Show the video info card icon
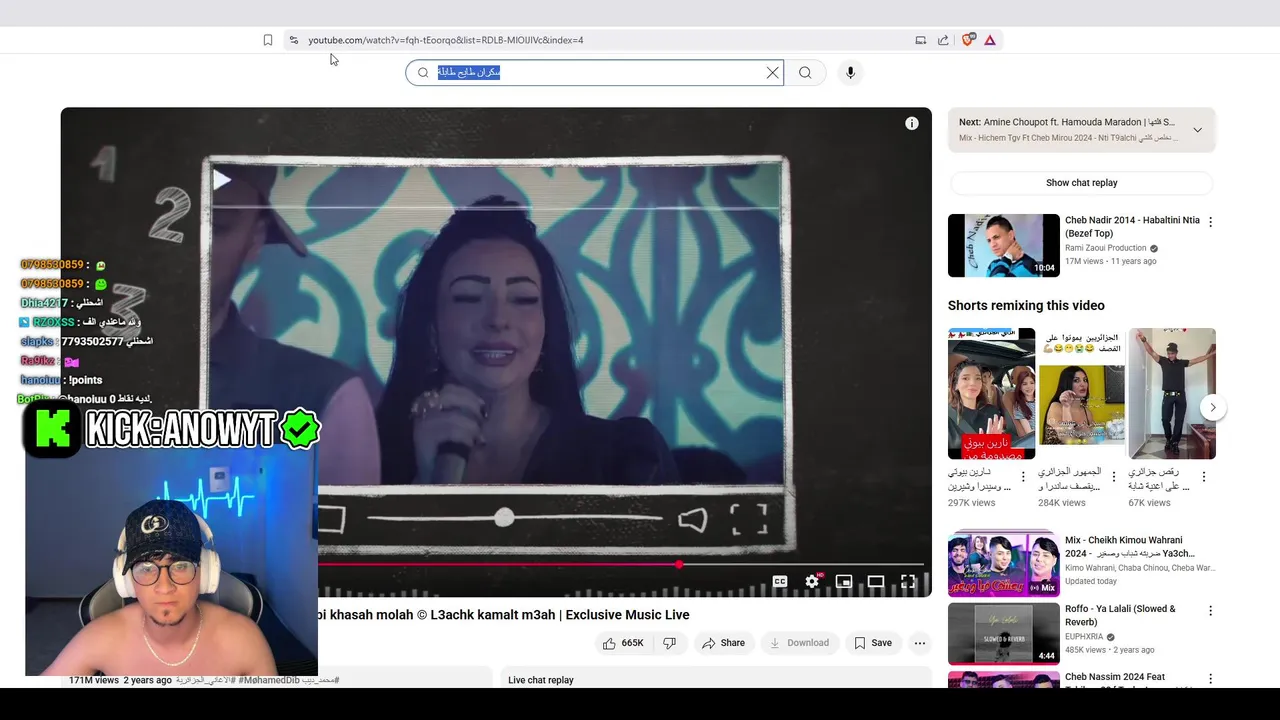Screen dimensions: 1280x720 (x=911, y=123)
